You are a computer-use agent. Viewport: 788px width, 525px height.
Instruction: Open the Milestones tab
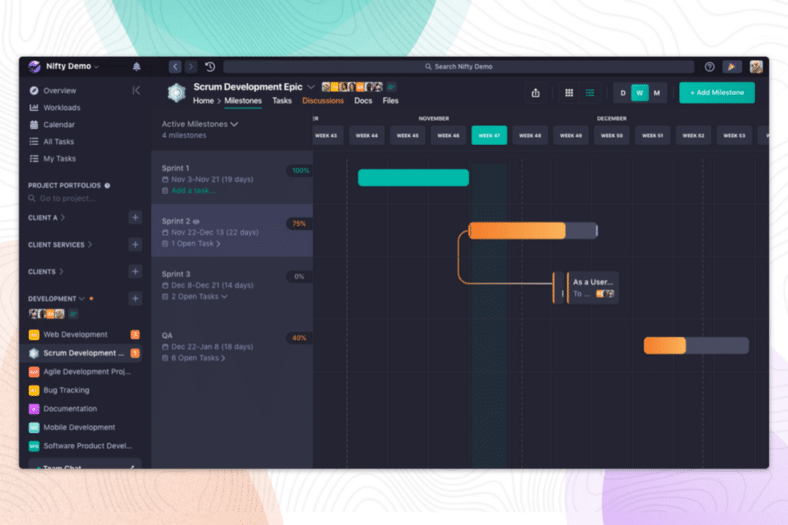pos(243,101)
